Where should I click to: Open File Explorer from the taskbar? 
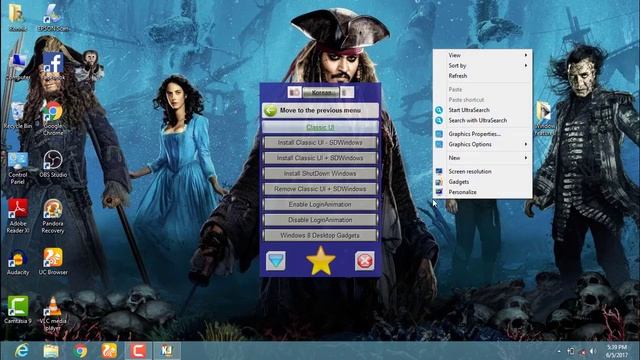click(x=51, y=351)
